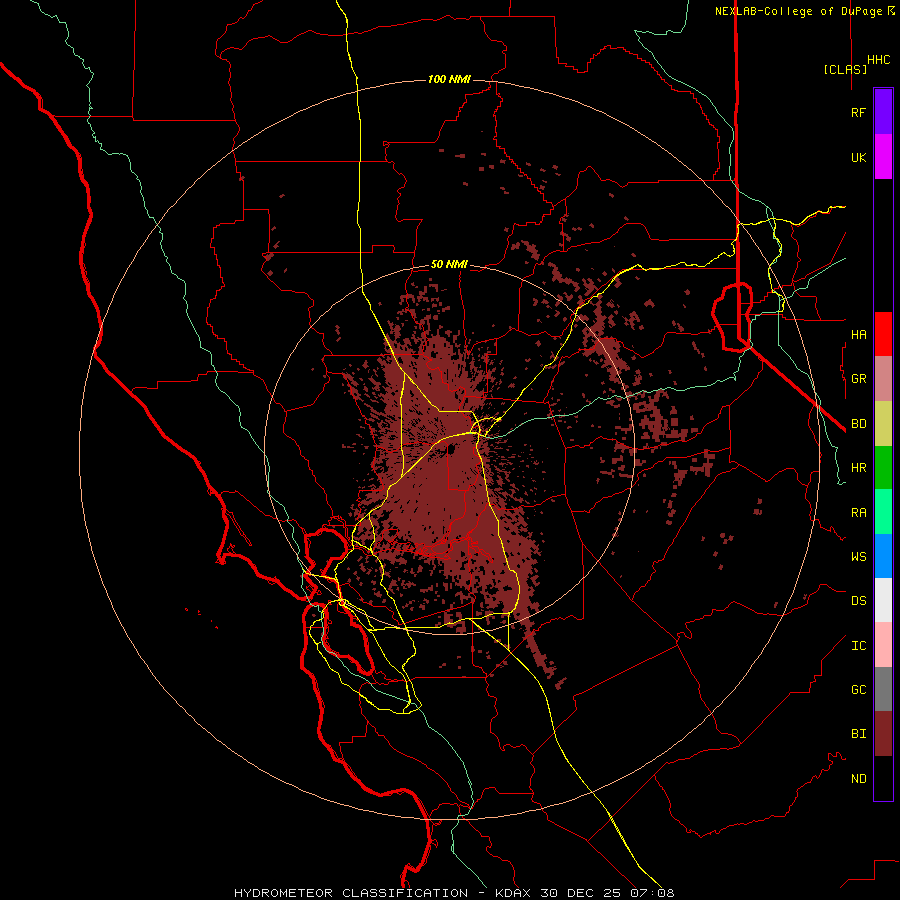Click the HHC product label
The image size is (900, 900).
[878, 60]
